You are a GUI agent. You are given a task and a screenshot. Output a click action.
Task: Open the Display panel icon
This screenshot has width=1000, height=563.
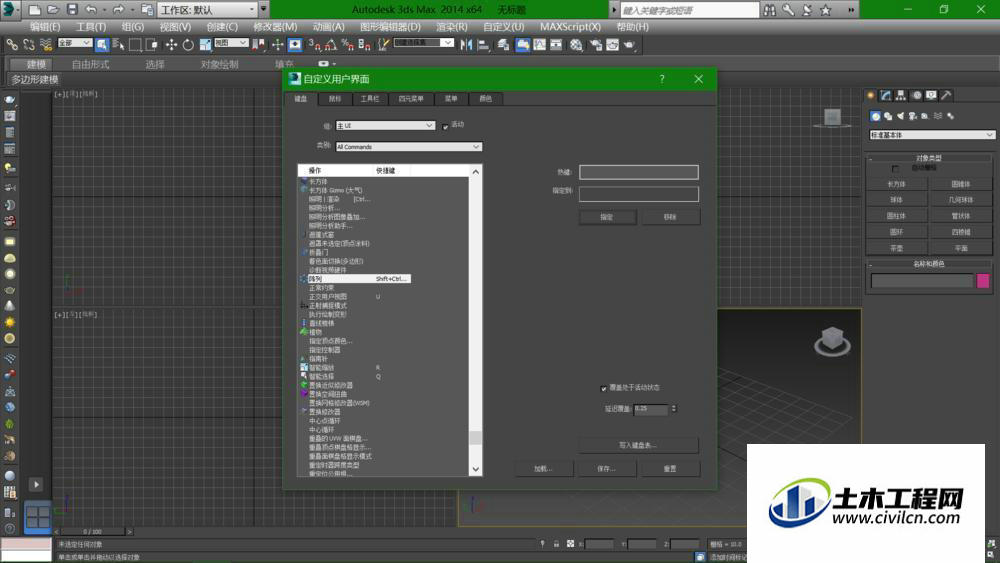click(x=931, y=96)
